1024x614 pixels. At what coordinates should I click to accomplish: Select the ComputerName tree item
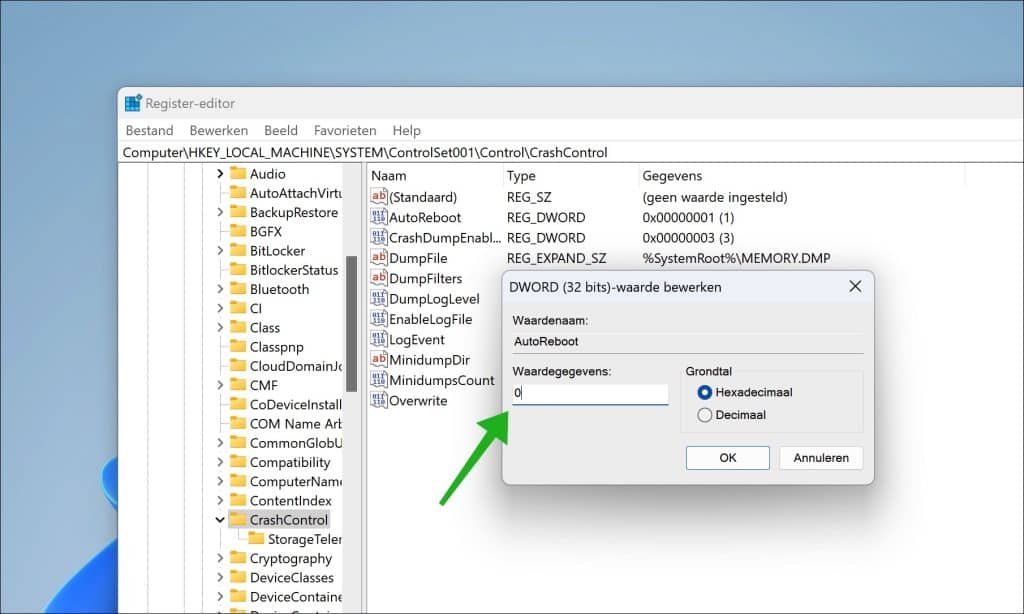coord(295,481)
